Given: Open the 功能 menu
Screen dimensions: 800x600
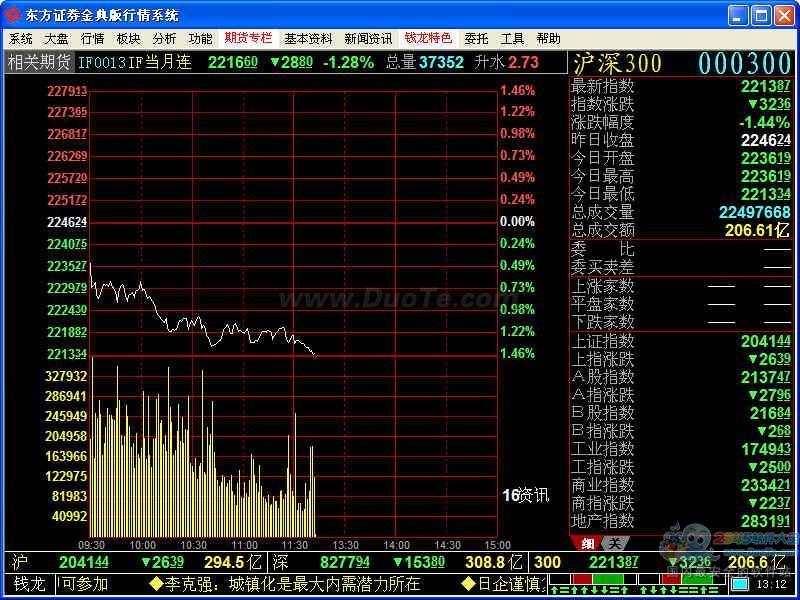Looking at the screenshot, I should [200, 39].
